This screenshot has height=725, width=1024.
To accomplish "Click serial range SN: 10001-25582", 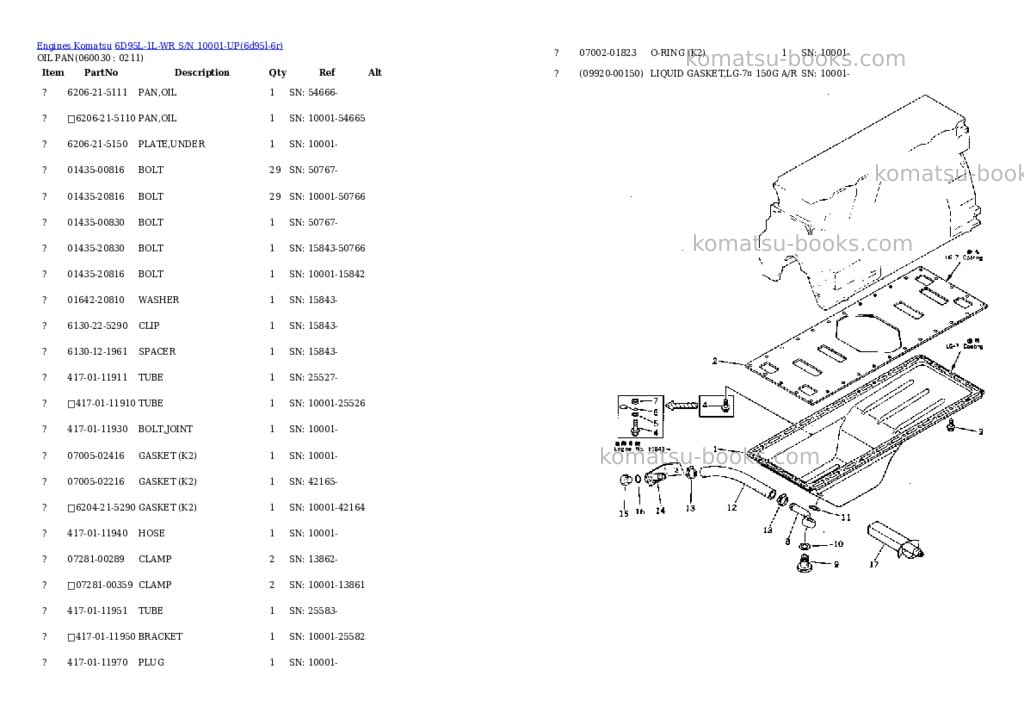I will point(327,637).
